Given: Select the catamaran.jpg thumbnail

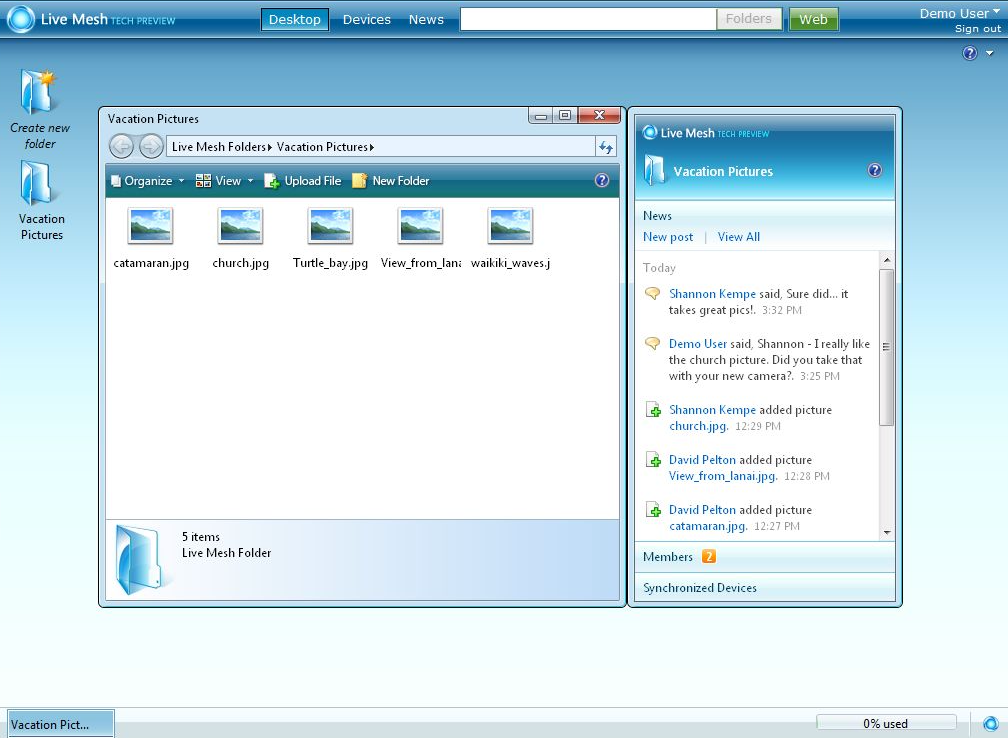Looking at the screenshot, I should coord(150,226).
